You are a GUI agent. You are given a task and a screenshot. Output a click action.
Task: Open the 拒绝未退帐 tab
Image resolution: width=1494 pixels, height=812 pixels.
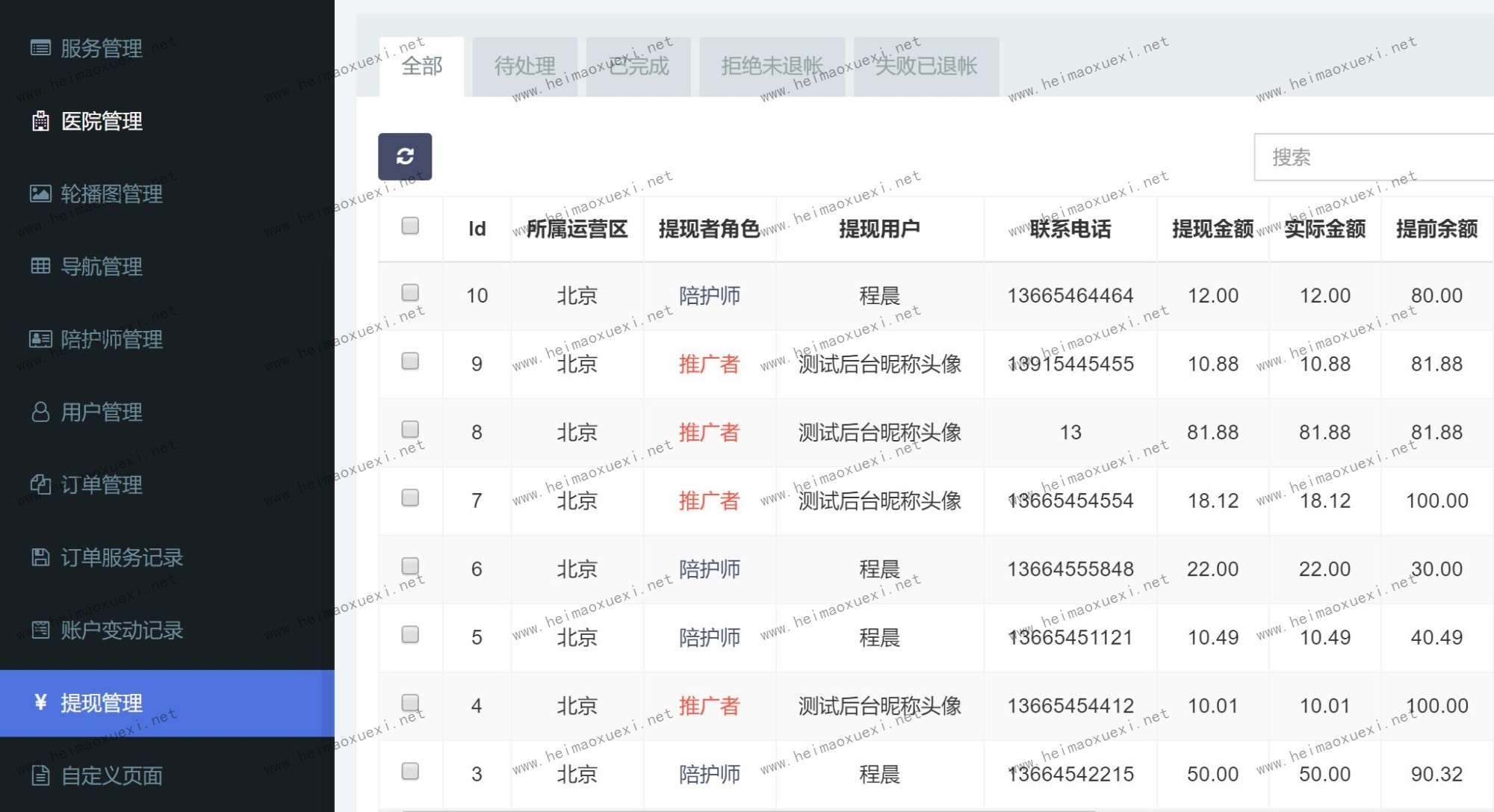772,66
